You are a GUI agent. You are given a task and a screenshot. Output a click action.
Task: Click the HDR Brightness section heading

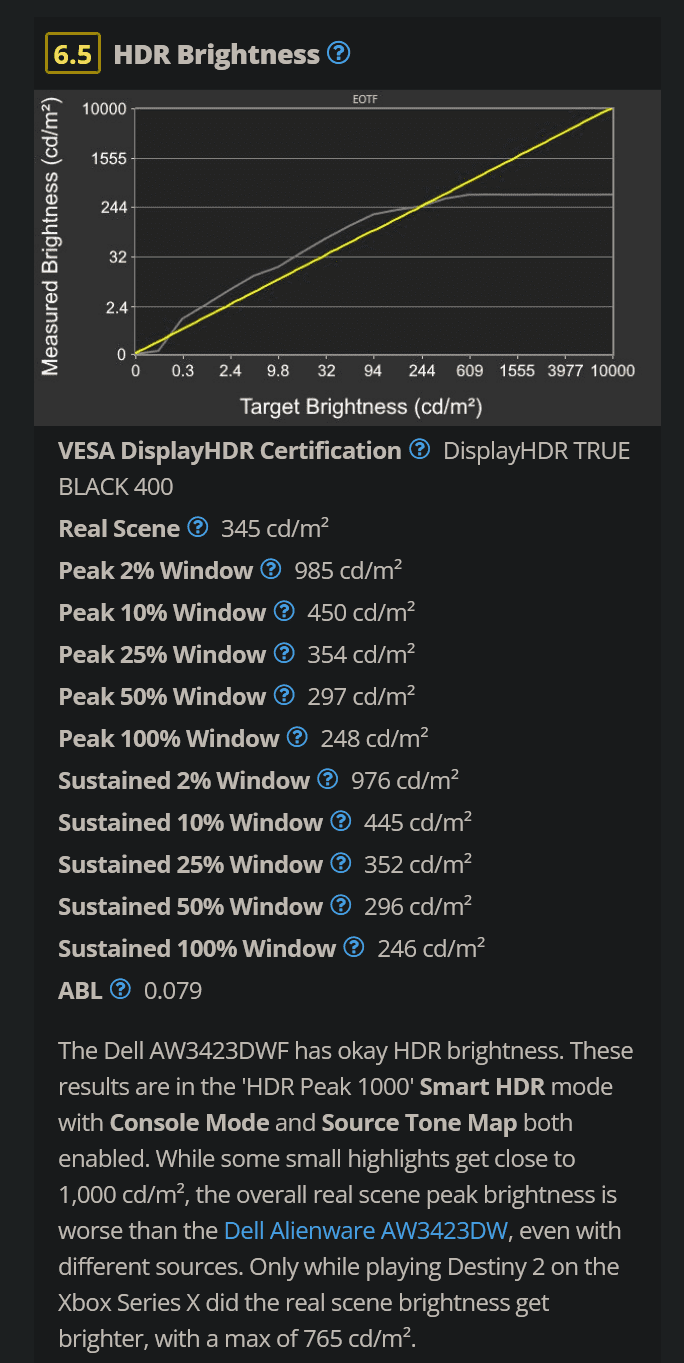tap(217, 54)
